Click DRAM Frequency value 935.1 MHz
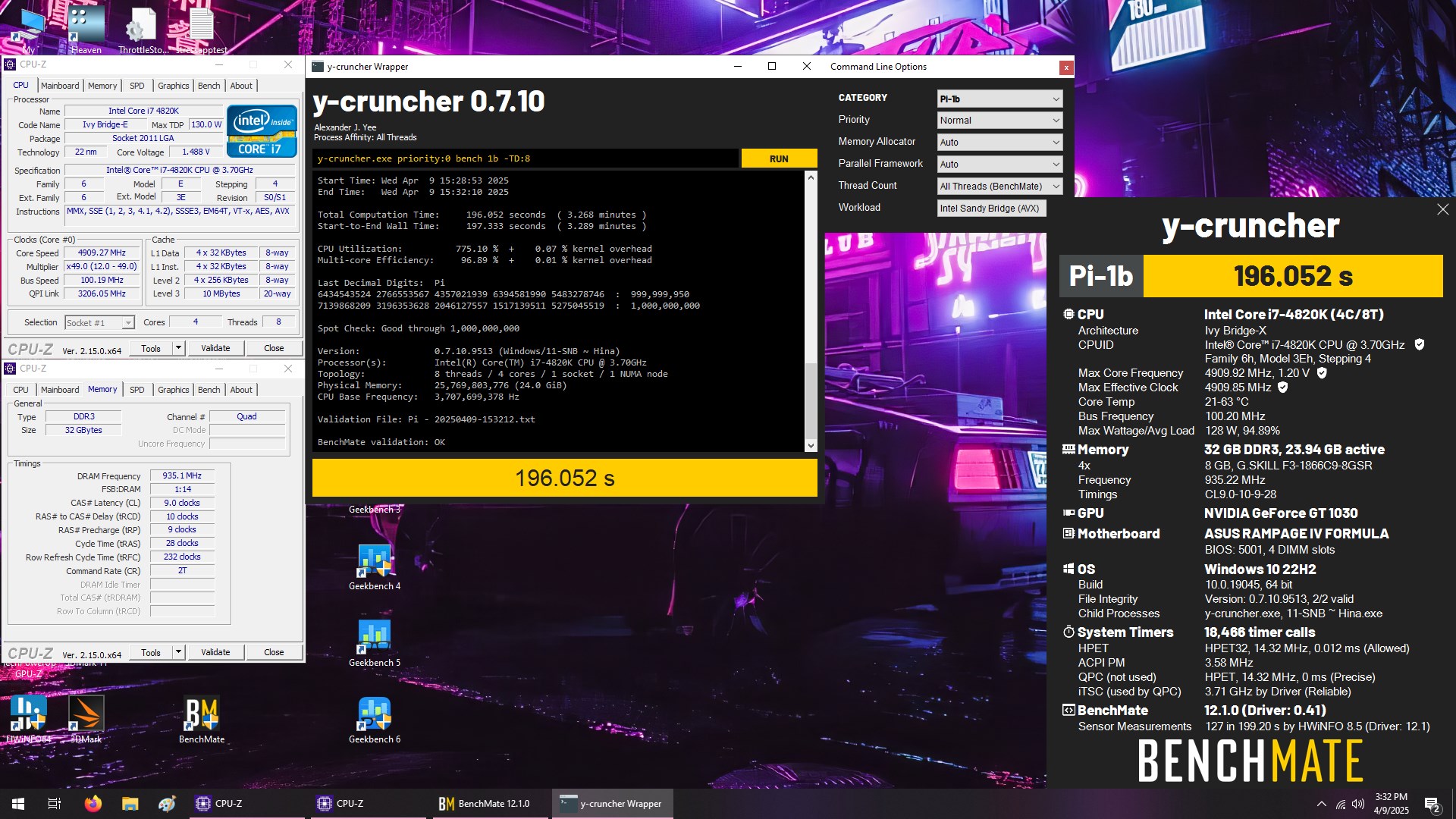Viewport: 1456px width, 819px height. pos(182,476)
